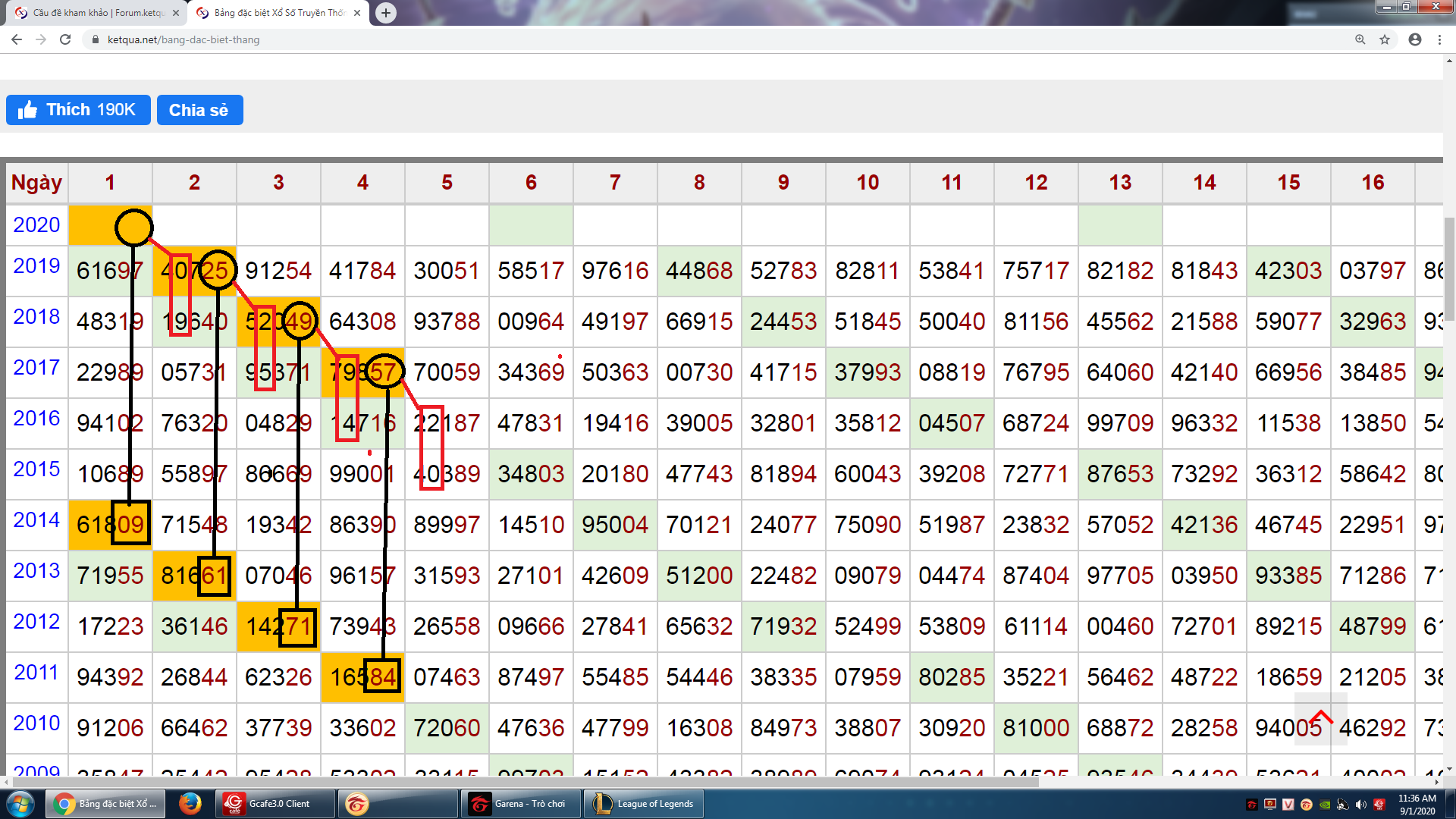Close the Cầu đề kham khảo tab
The width and height of the screenshot is (1456, 819).
[176, 13]
